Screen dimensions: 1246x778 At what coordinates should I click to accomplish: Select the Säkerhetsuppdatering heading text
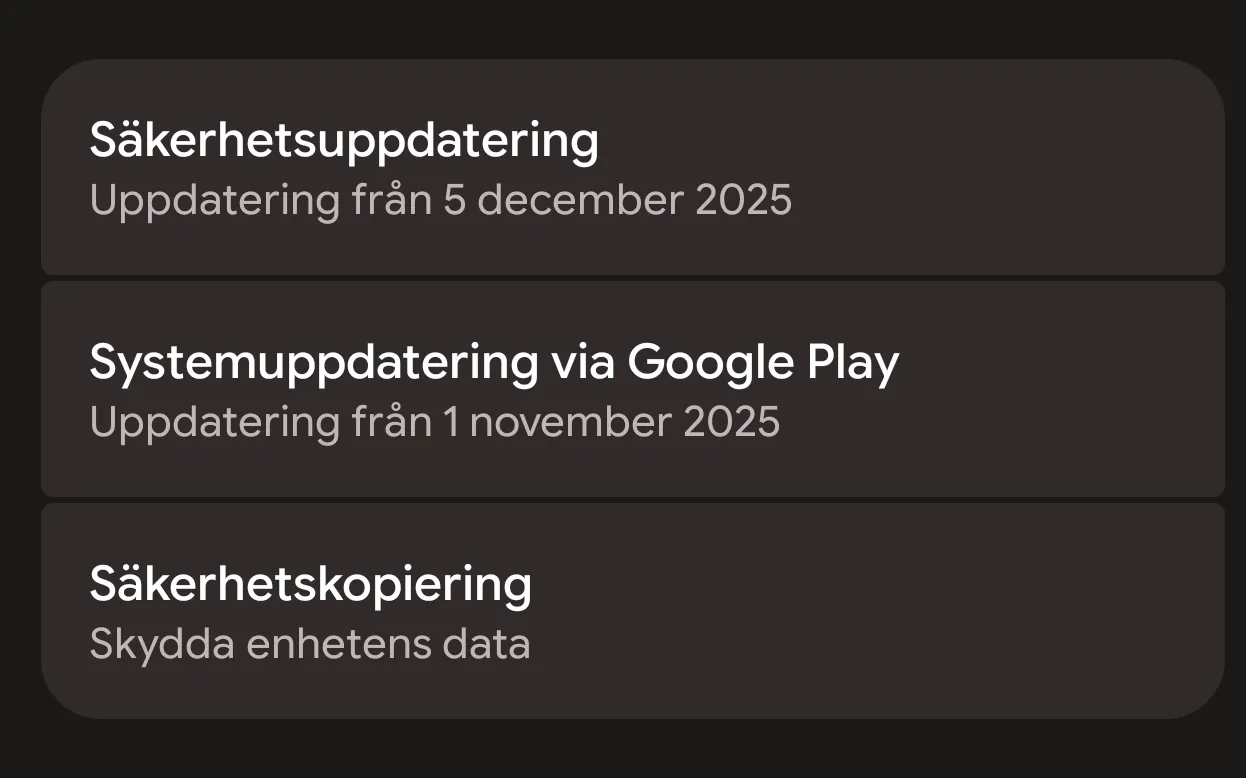[x=344, y=140]
